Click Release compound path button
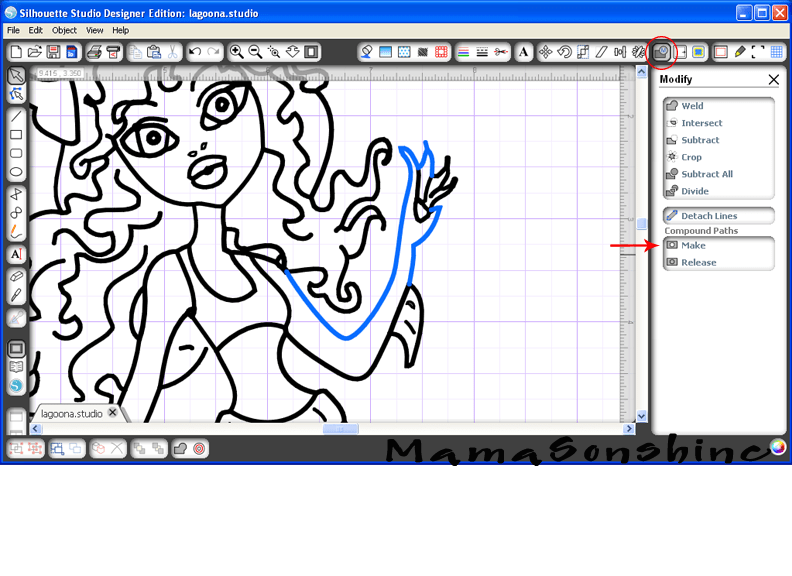The height and width of the screenshot is (576, 792). click(x=698, y=262)
